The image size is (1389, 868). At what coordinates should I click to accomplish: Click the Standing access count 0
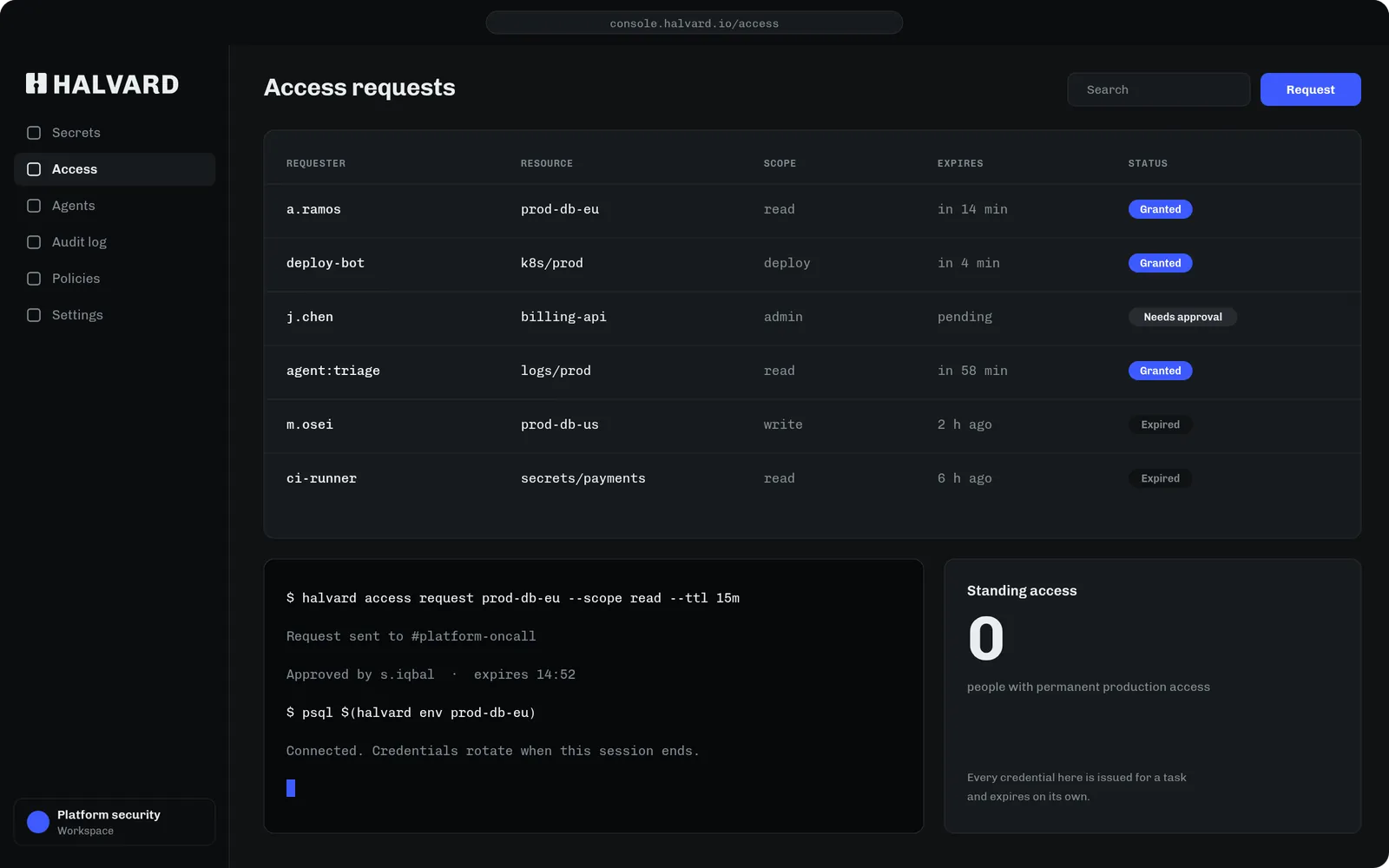985,638
